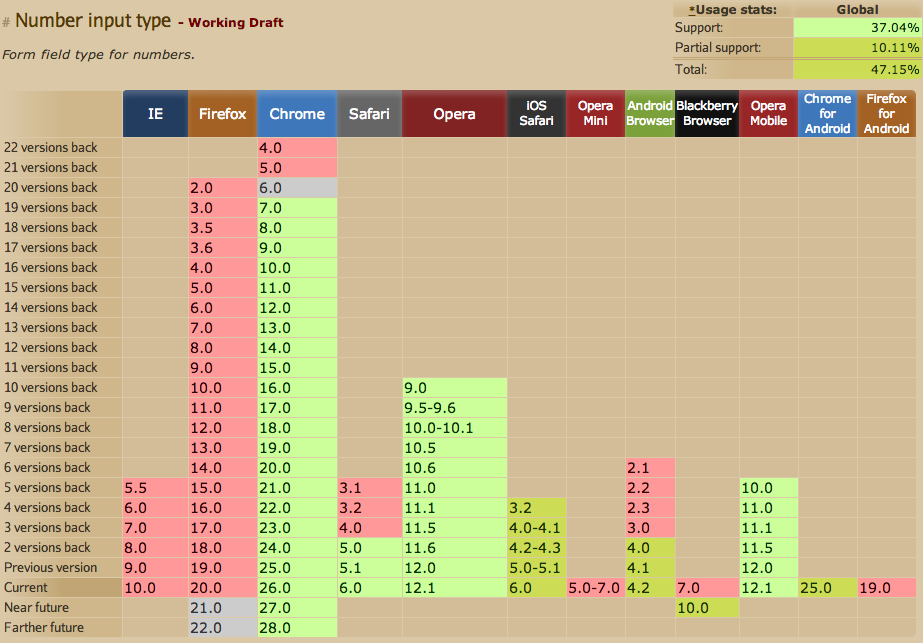The height and width of the screenshot is (643, 923).
Task: Select the Total value 47.15%
Action: 857,69
